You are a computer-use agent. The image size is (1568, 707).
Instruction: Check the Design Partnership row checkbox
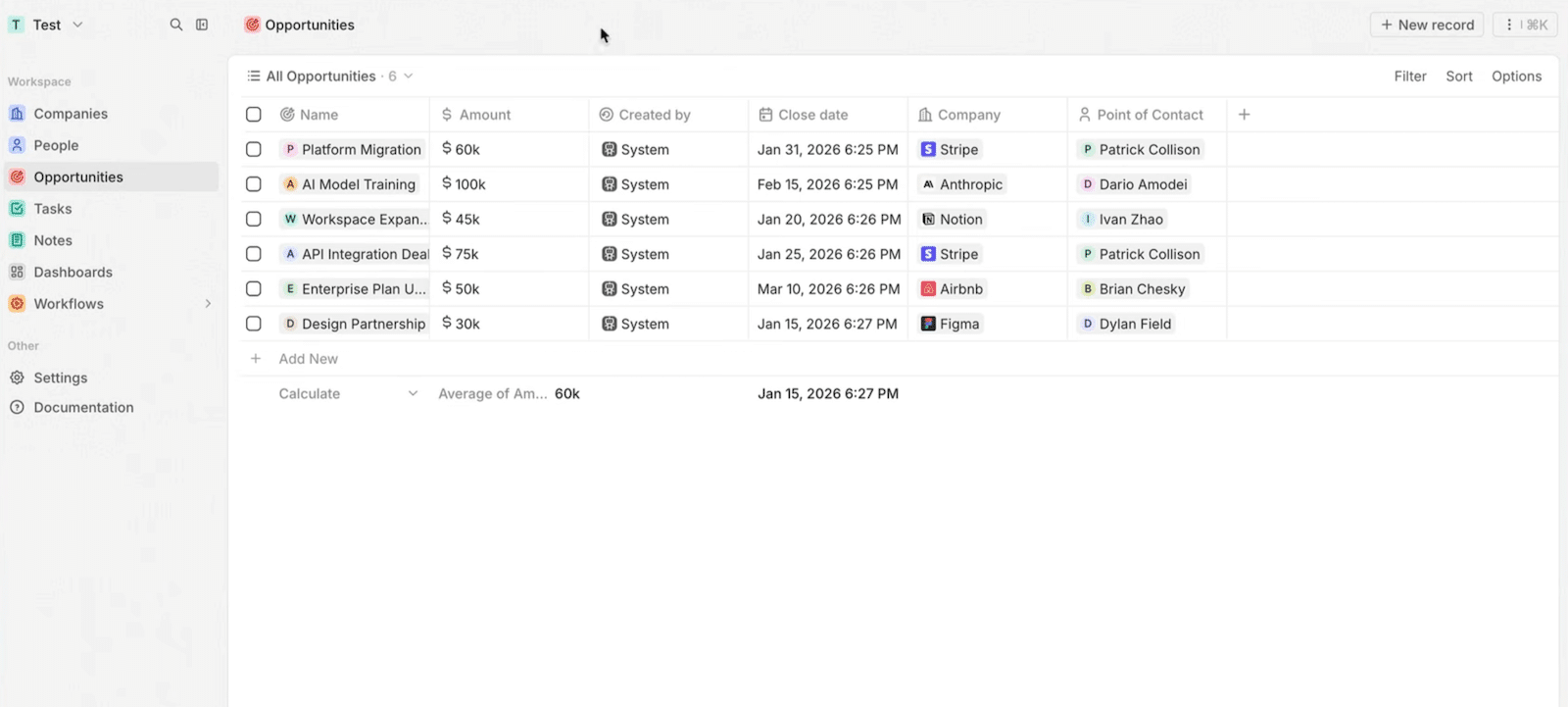254,324
